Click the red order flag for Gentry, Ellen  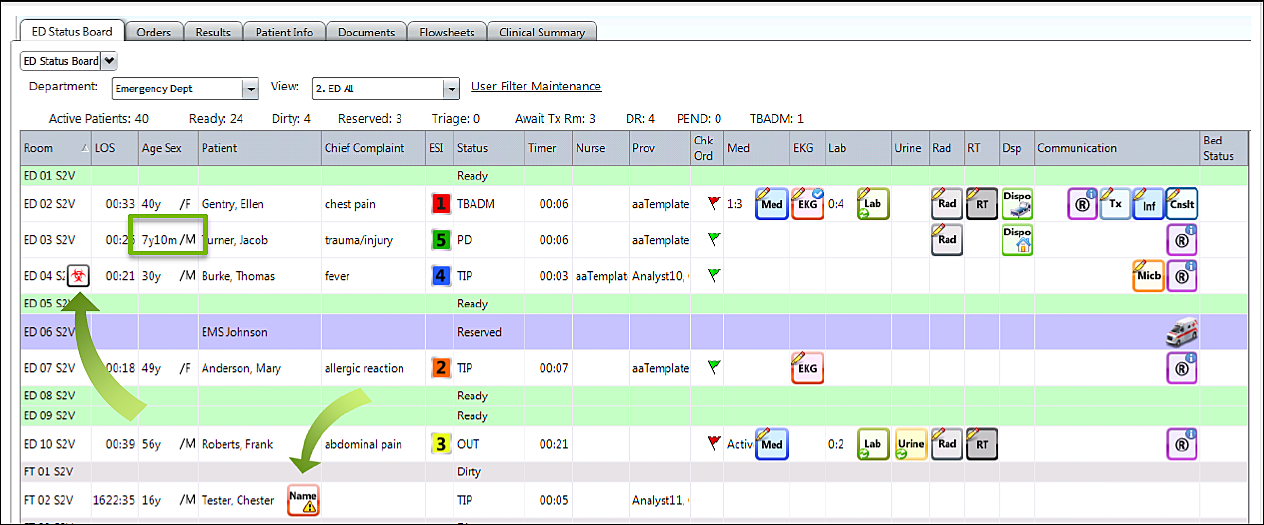point(713,203)
